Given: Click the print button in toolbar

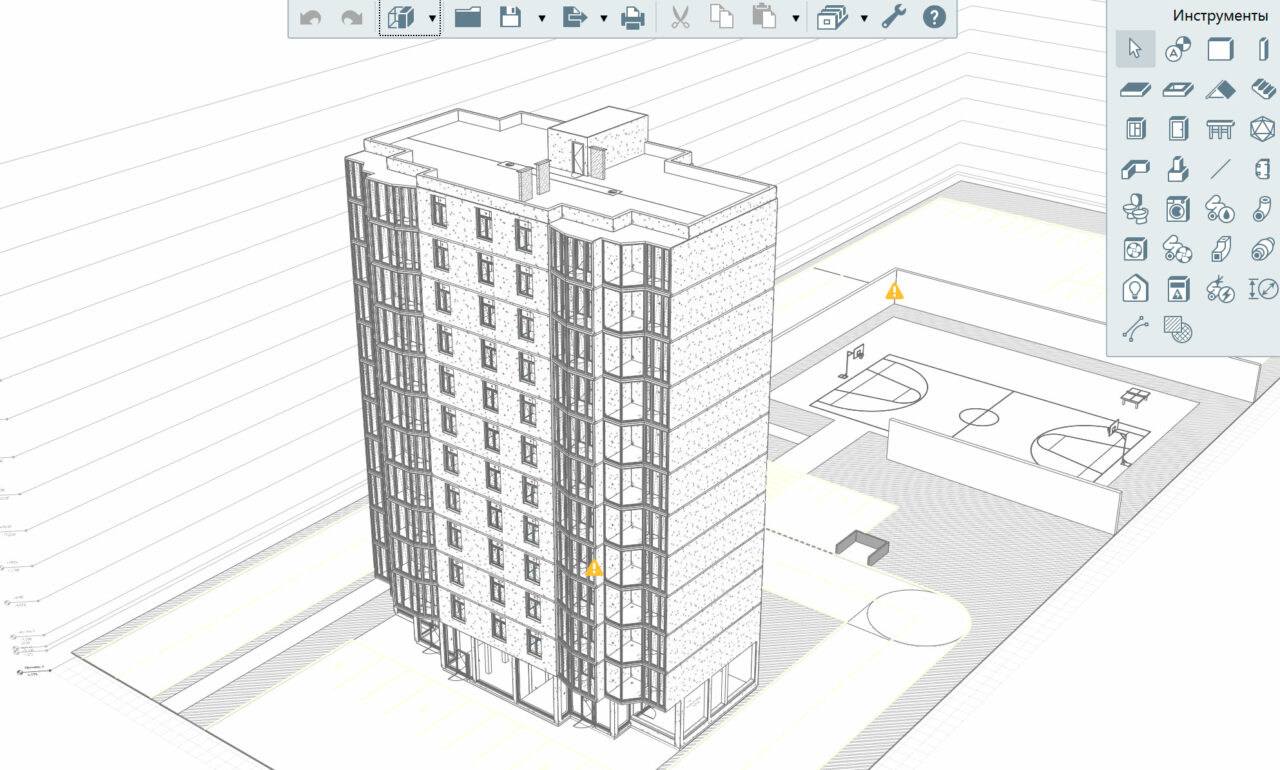Looking at the screenshot, I should [x=632, y=17].
